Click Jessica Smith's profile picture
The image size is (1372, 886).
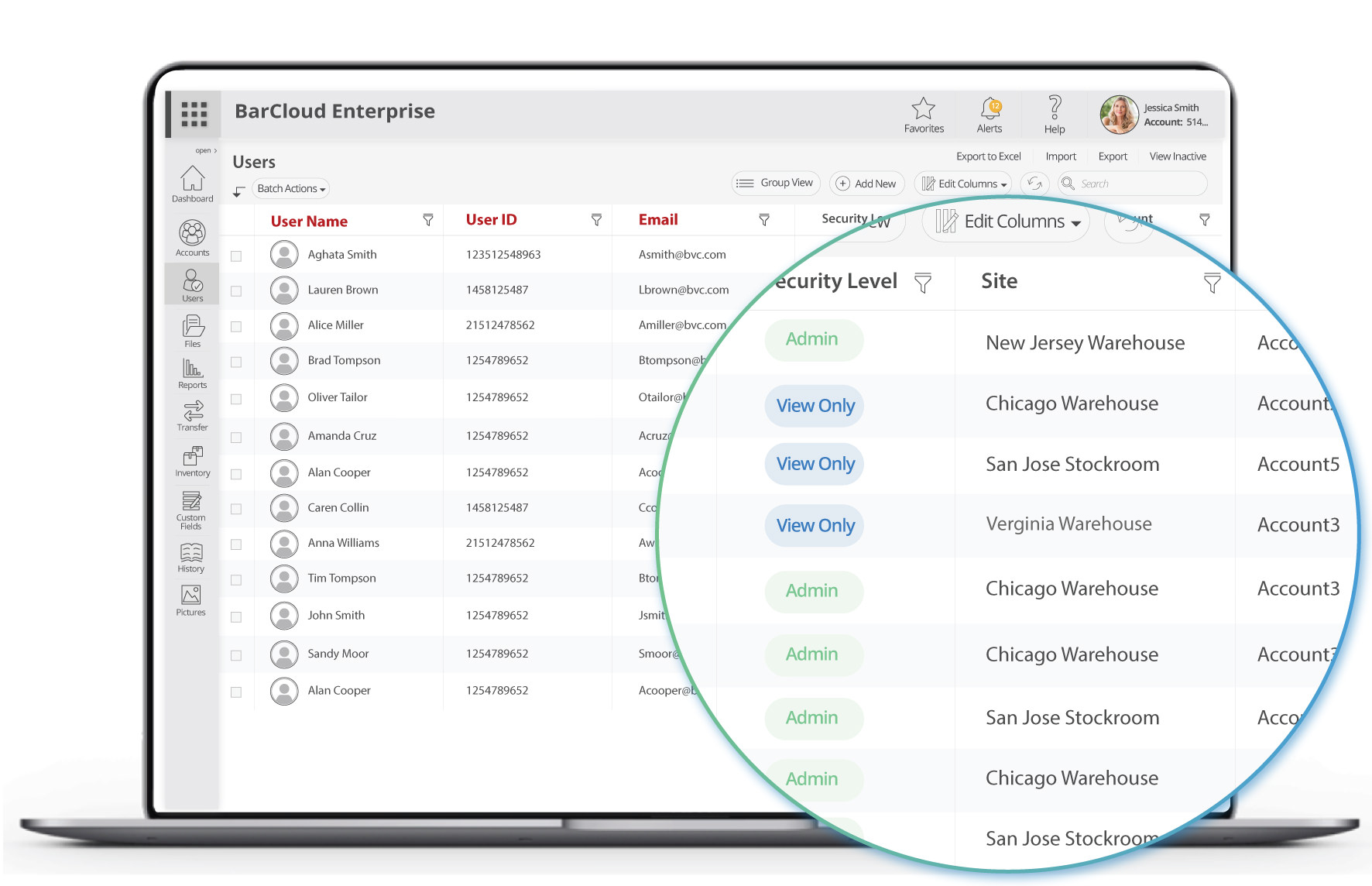point(1119,115)
